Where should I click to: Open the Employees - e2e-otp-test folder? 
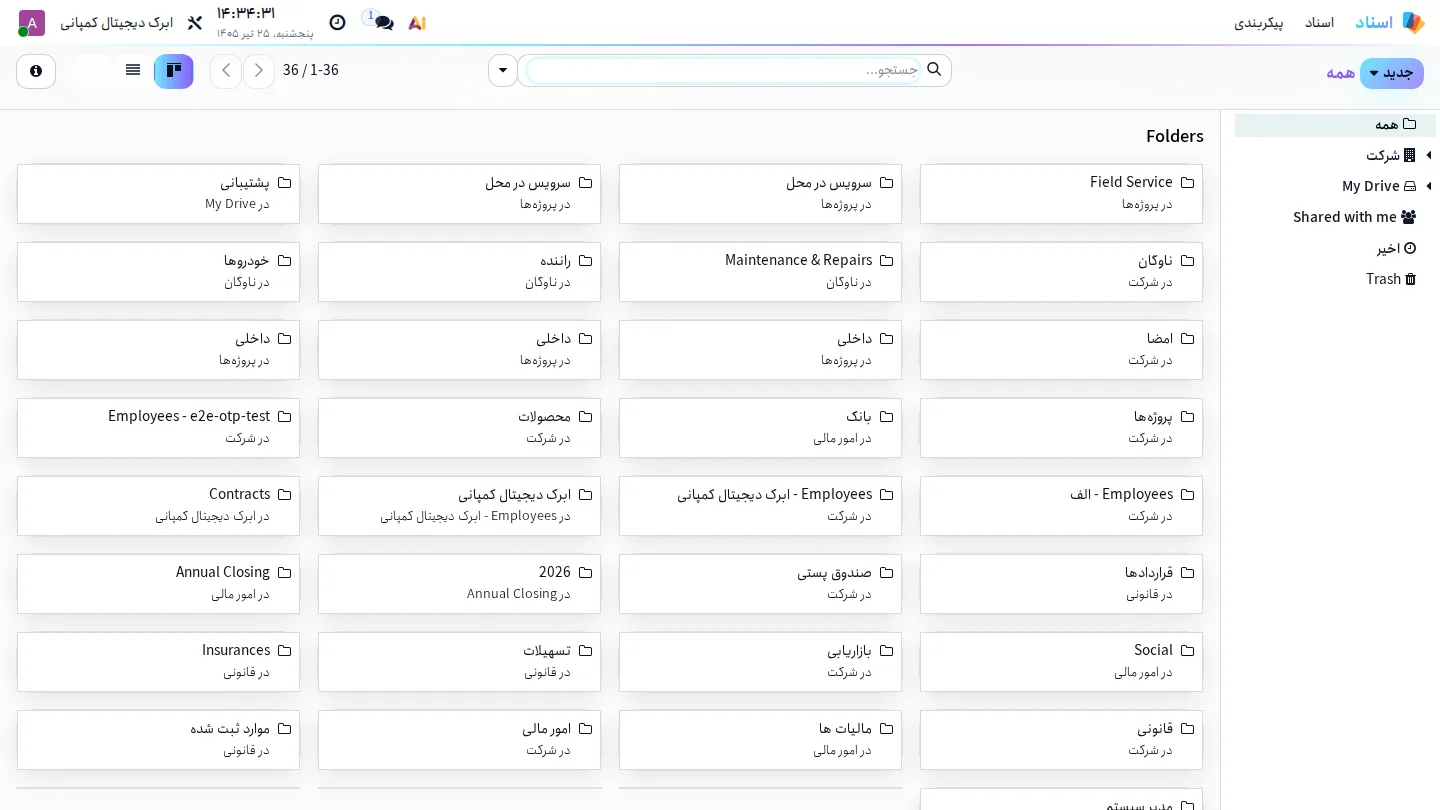[158, 428]
